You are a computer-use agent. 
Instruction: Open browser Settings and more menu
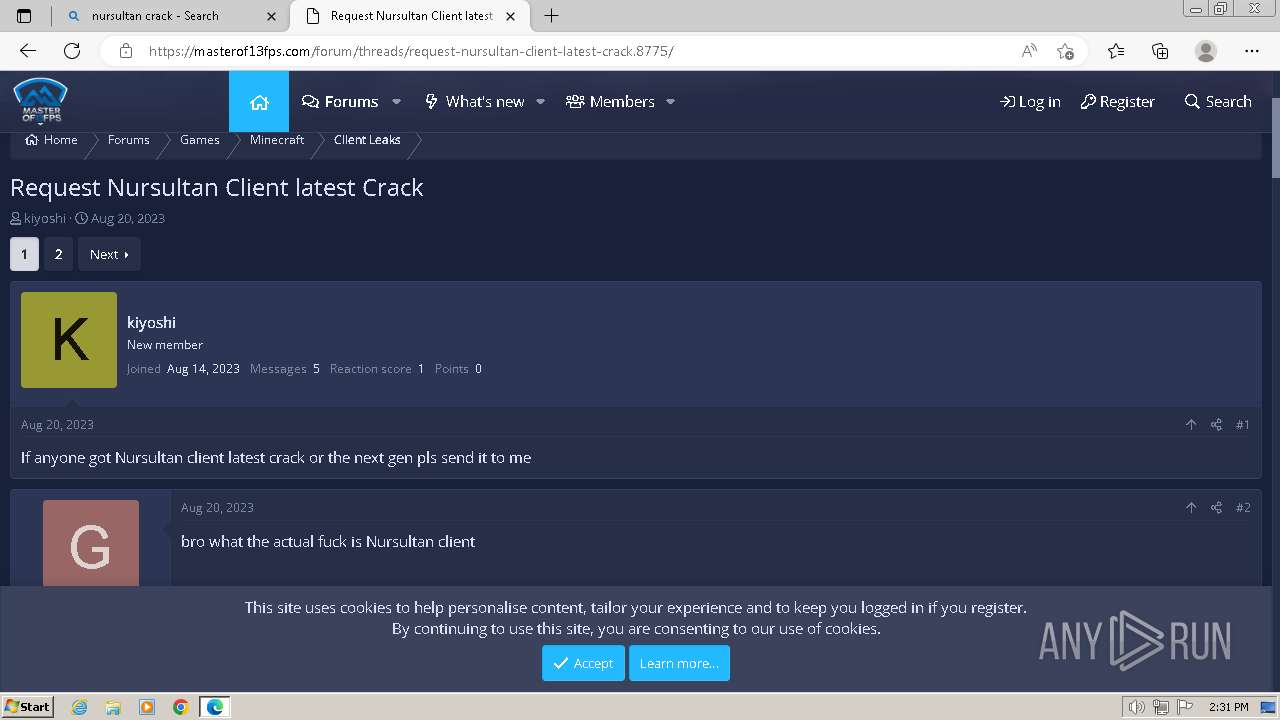pos(1252,51)
